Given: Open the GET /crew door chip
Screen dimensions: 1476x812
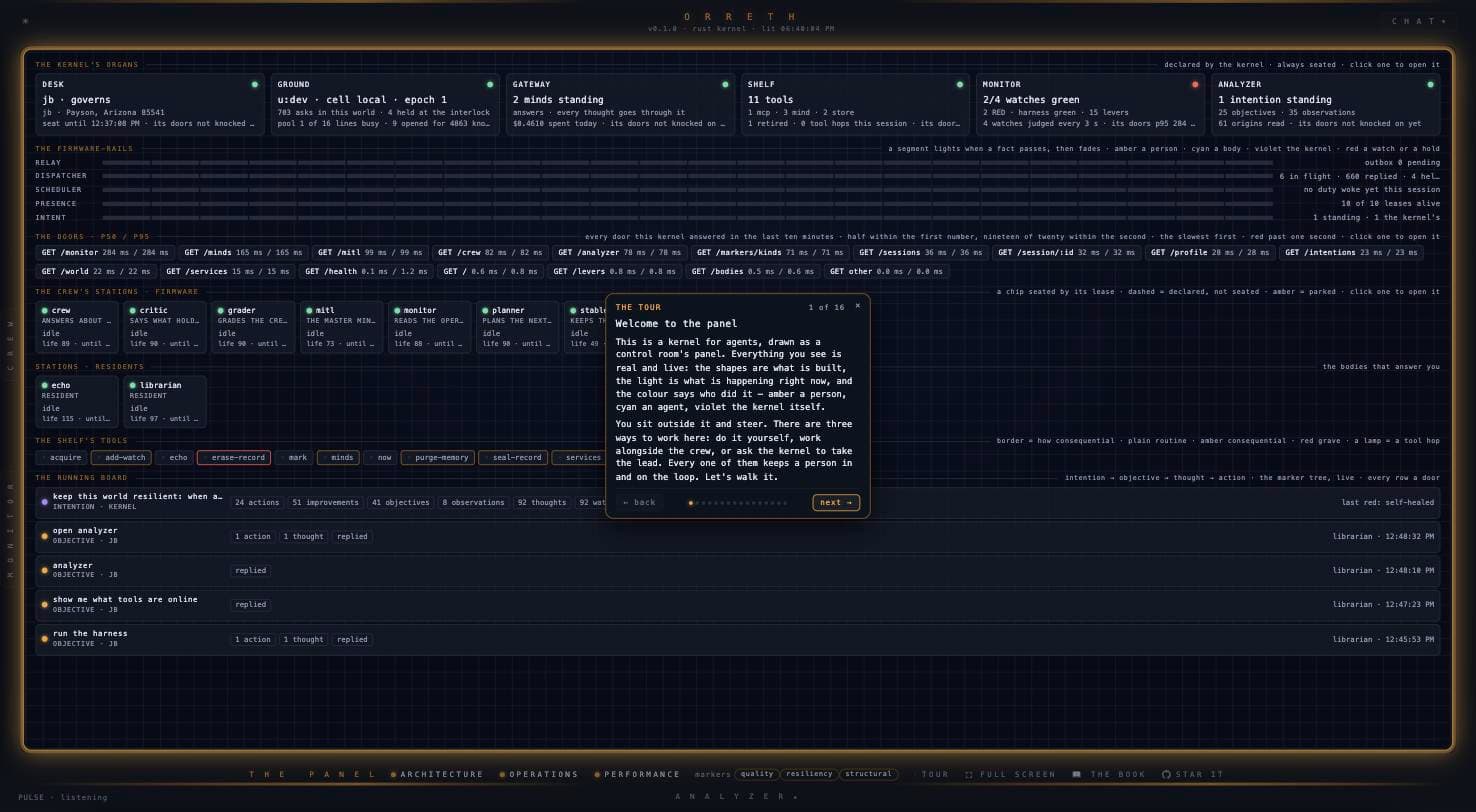Looking at the screenshot, I should click(489, 252).
